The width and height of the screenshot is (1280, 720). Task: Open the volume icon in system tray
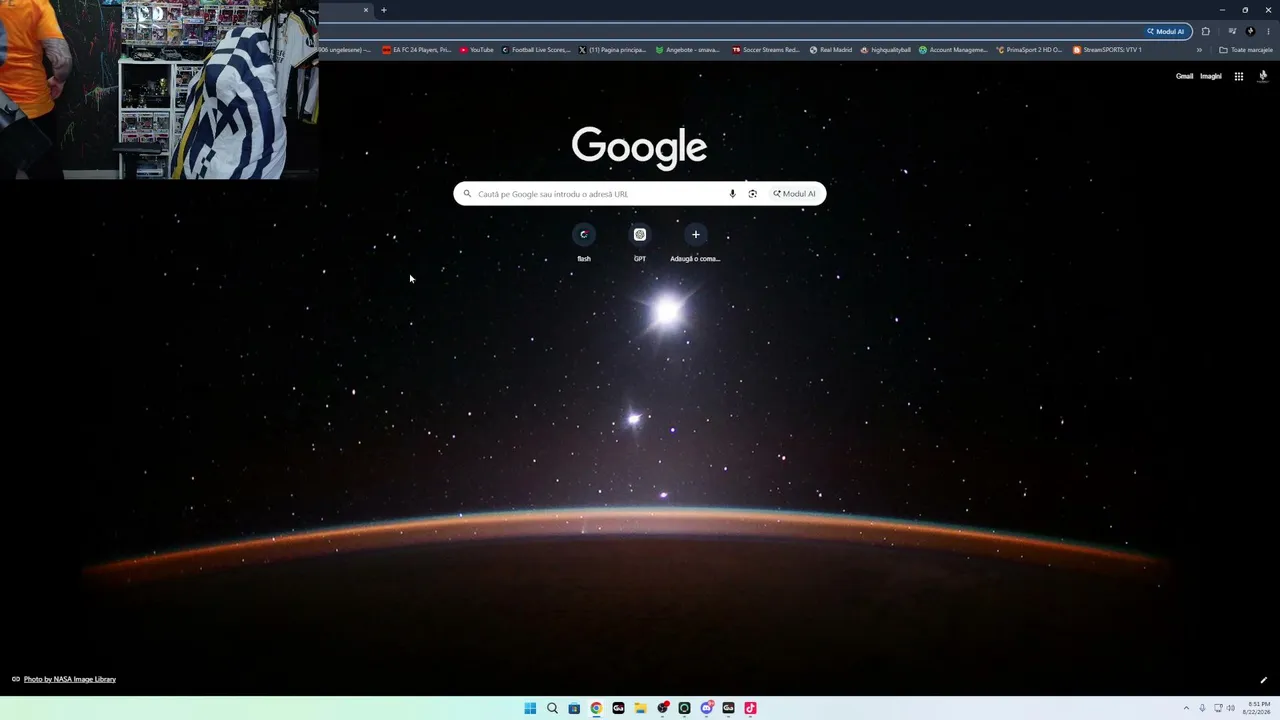1230,708
